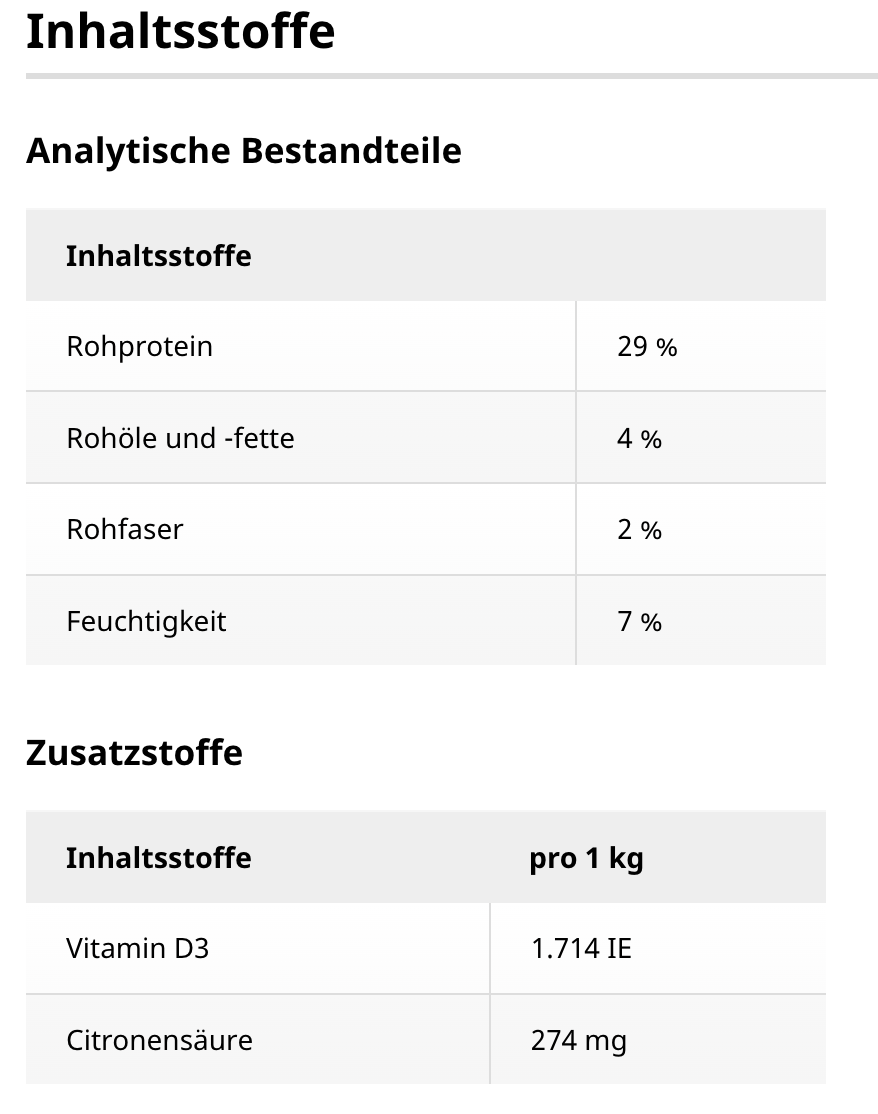The height and width of the screenshot is (1114, 878).
Task: Select the Citronensäure row label
Action: pyautogui.click(x=159, y=1040)
